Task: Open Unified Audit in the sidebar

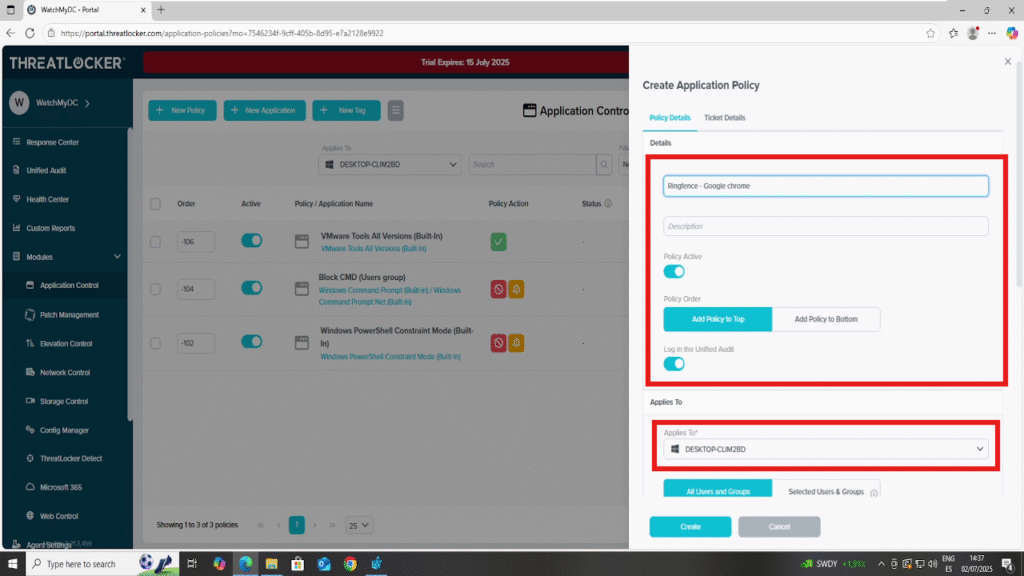Action: click(x=46, y=170)
